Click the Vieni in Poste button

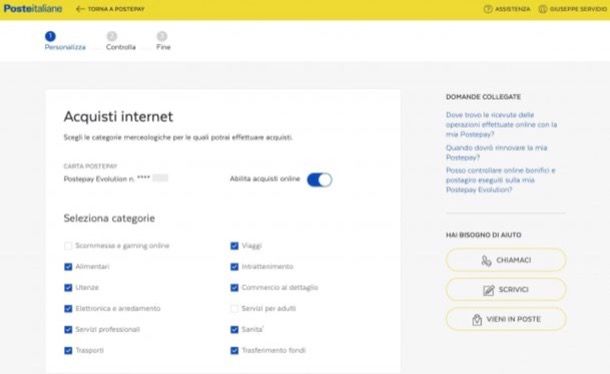506,319
